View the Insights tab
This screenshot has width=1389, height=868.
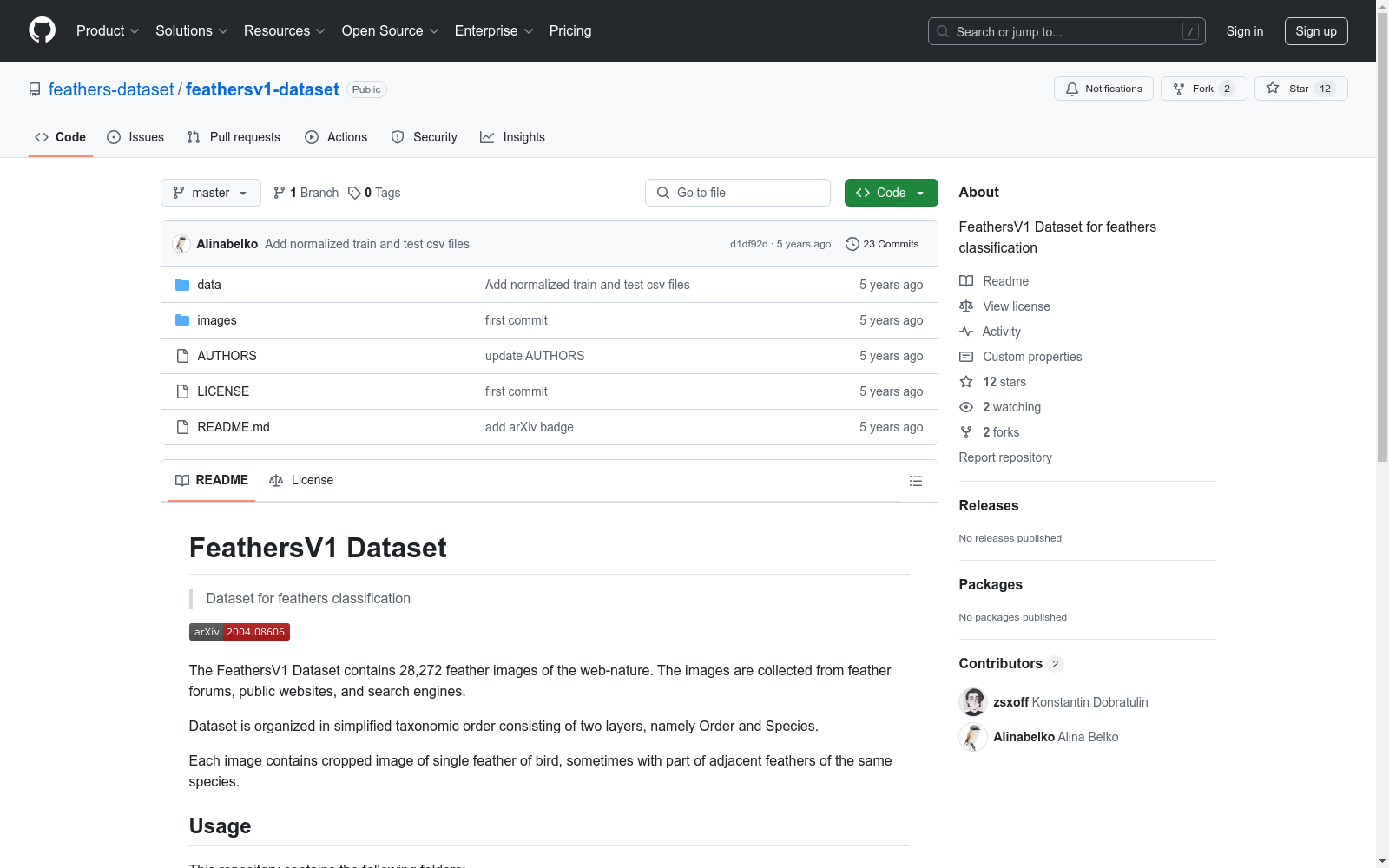pos(512,137)
